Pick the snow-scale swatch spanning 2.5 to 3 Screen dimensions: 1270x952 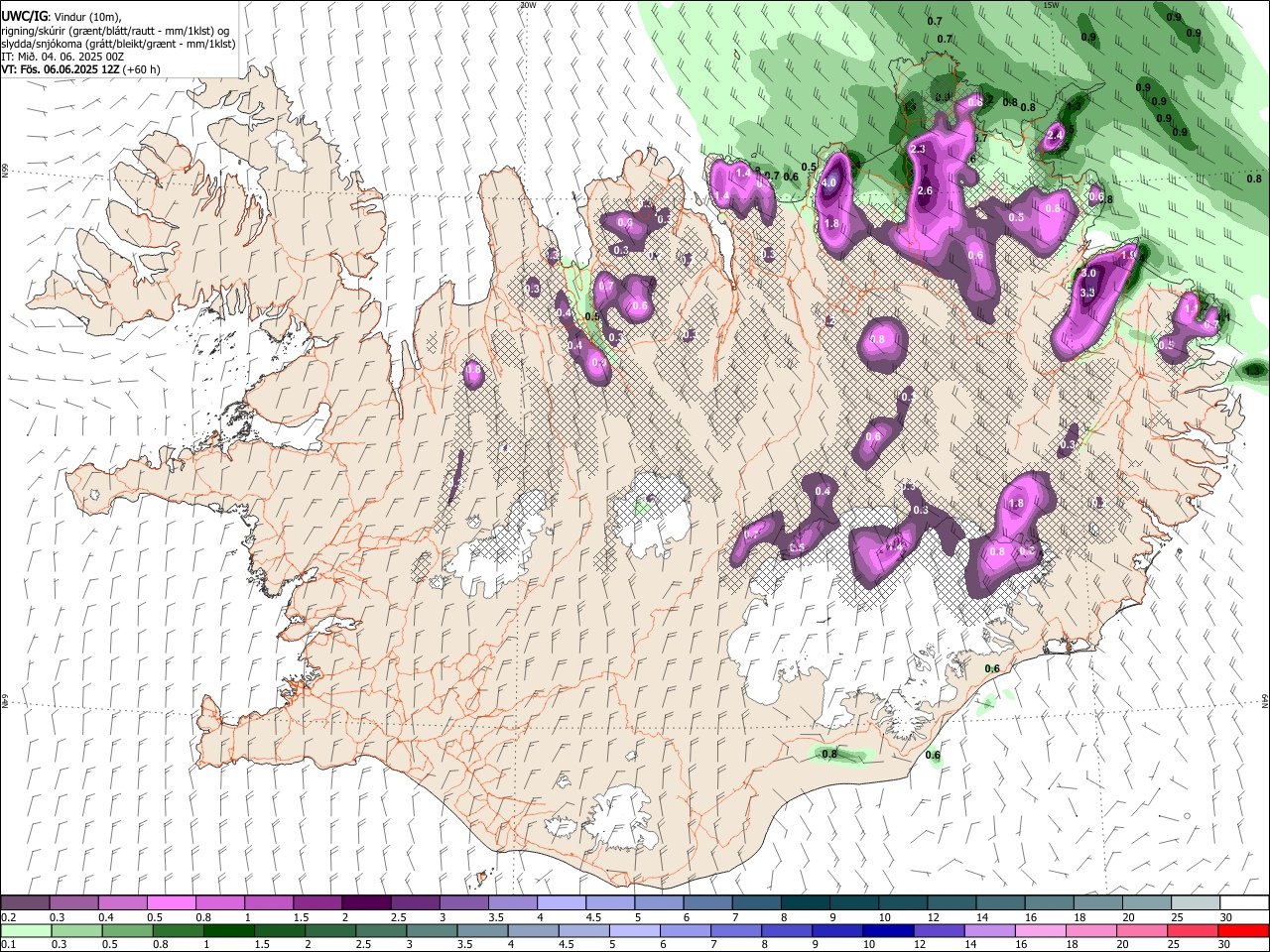414,903
